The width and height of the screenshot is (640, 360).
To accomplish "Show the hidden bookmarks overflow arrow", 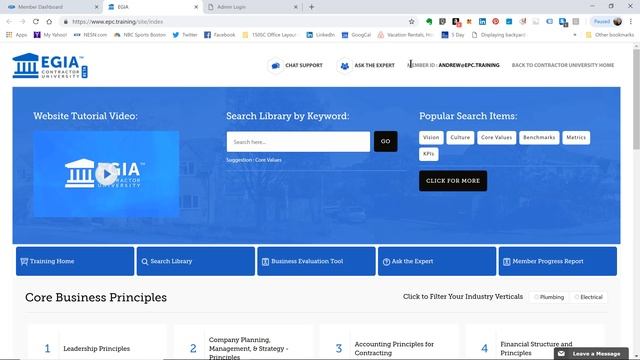I will tap(575, 35).
